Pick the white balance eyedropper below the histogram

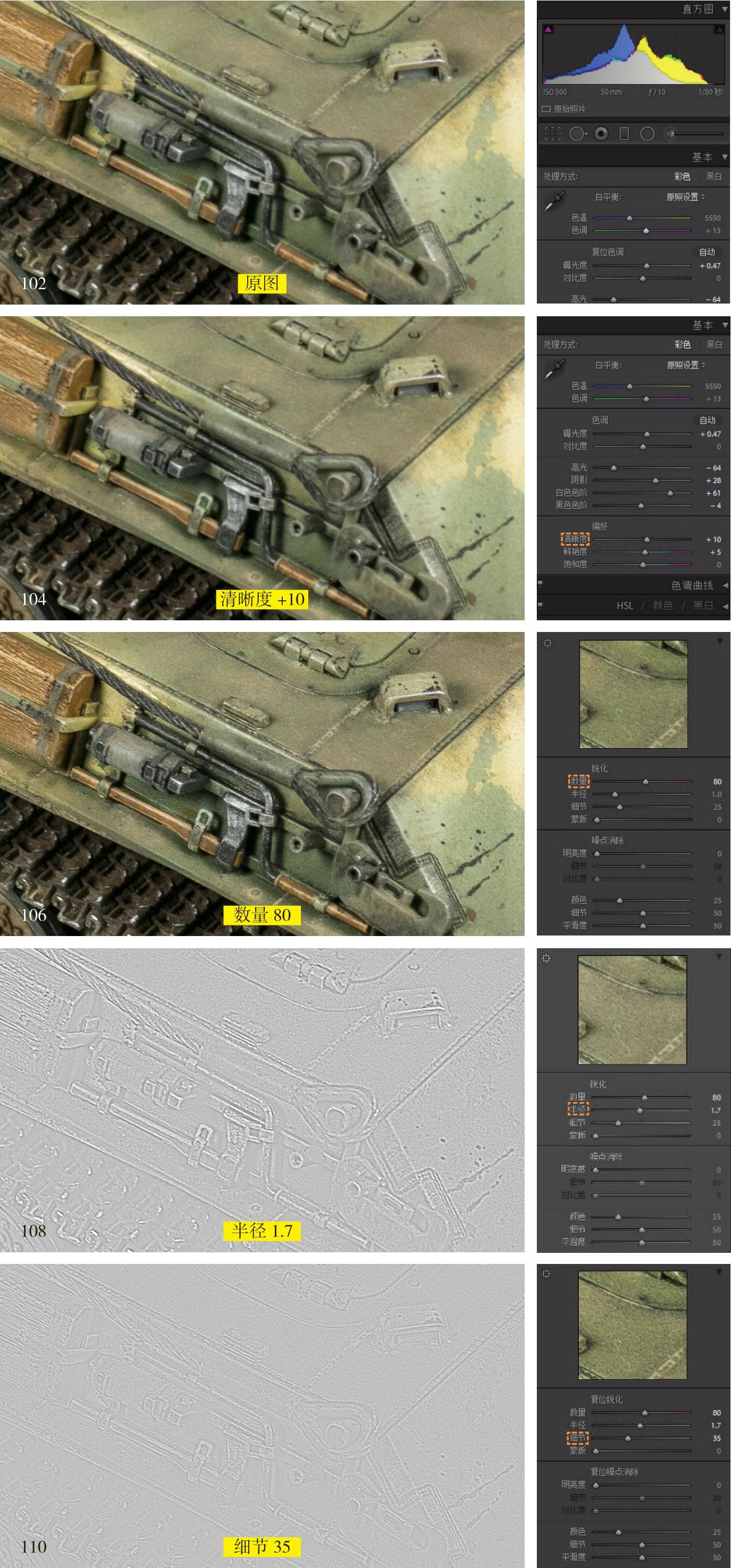click(x=554, y=200)
